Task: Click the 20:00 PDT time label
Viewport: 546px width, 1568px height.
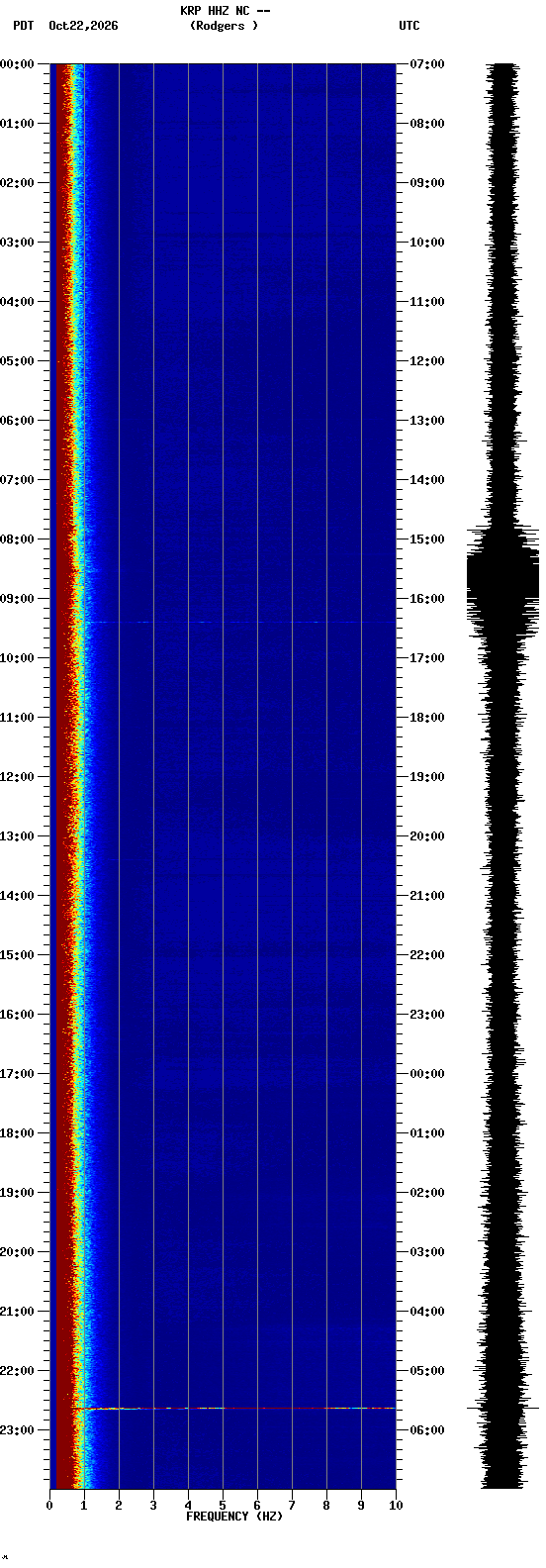Action: click(17, 1252)
